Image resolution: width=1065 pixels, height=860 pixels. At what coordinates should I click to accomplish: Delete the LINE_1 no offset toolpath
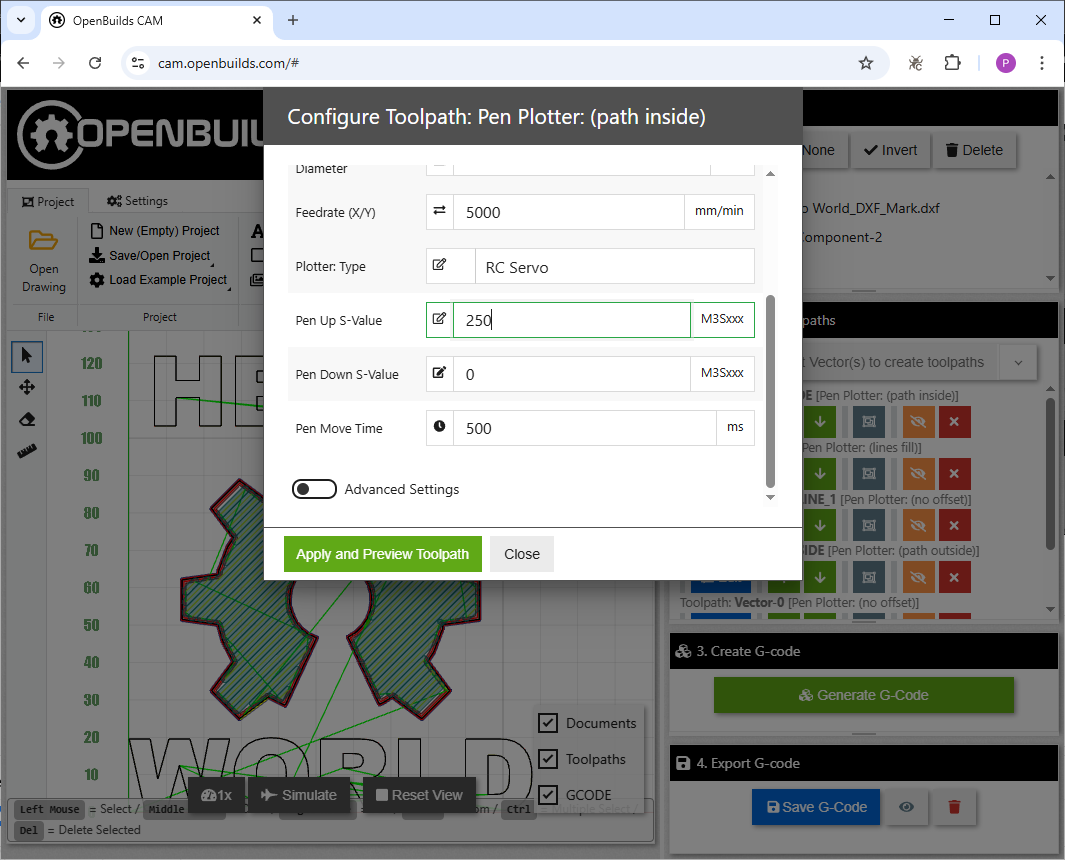[x=954, y=525]
